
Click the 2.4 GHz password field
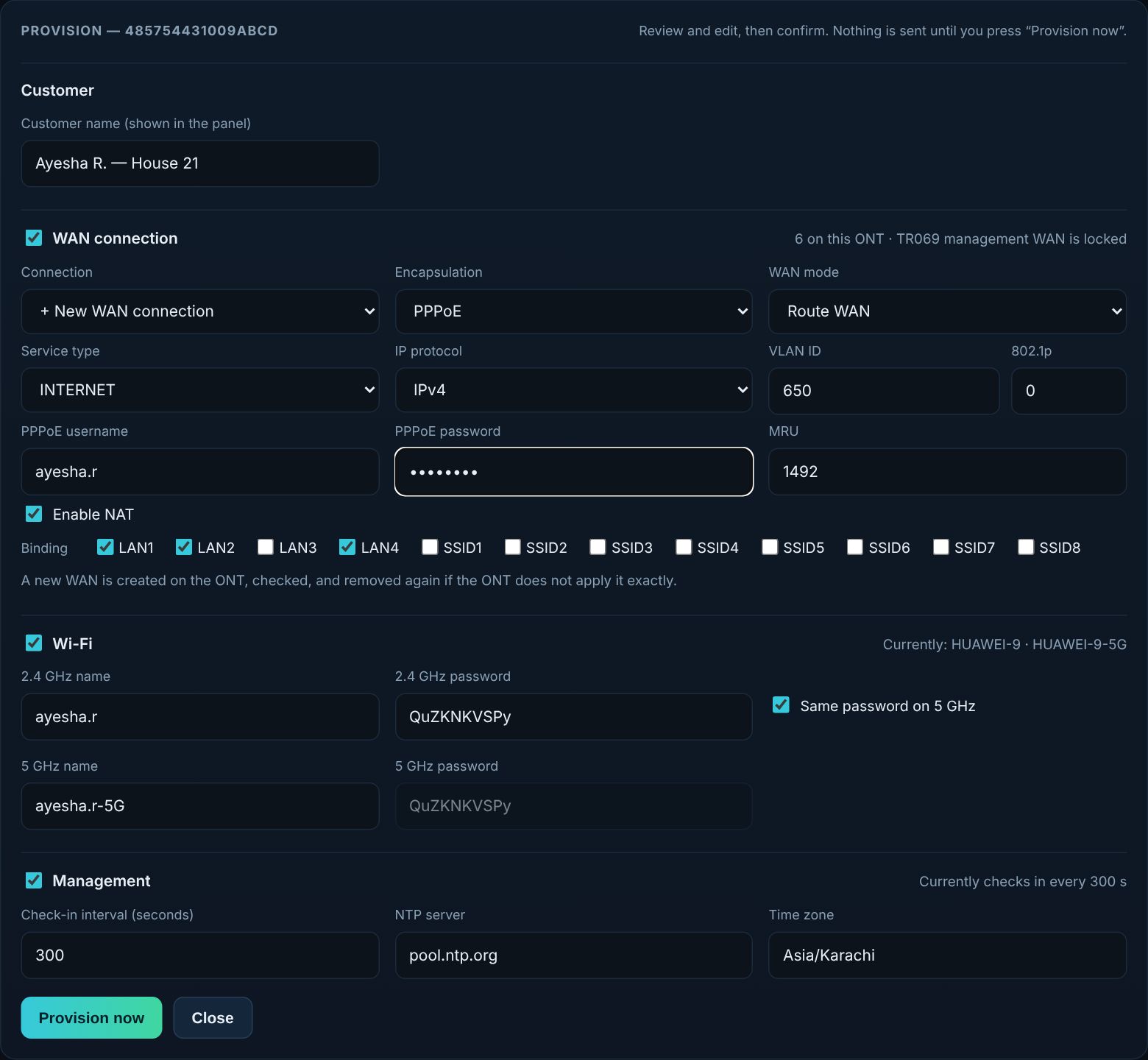pos(573,717)
